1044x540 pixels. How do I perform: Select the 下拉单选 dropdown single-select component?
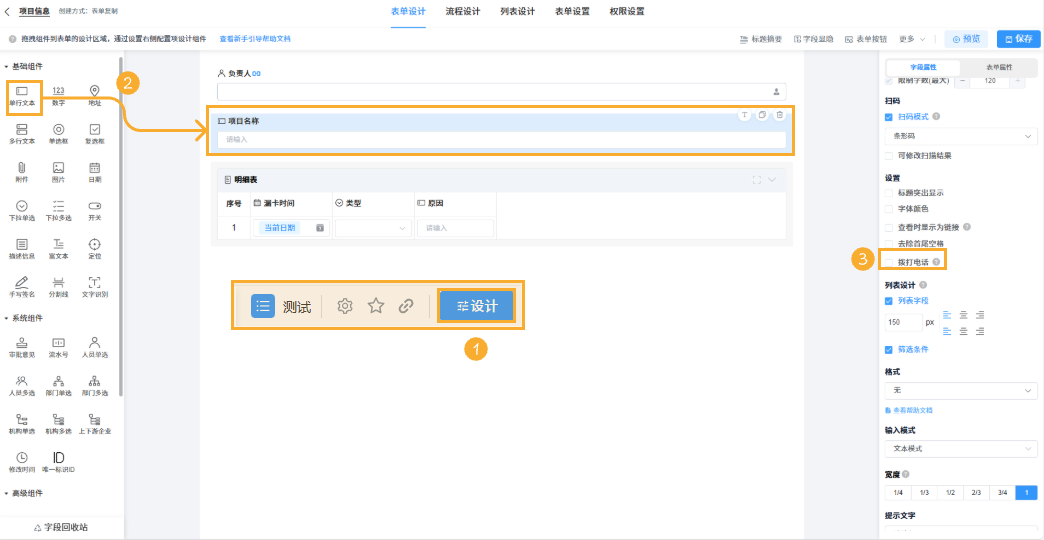[x=22, y=210]
